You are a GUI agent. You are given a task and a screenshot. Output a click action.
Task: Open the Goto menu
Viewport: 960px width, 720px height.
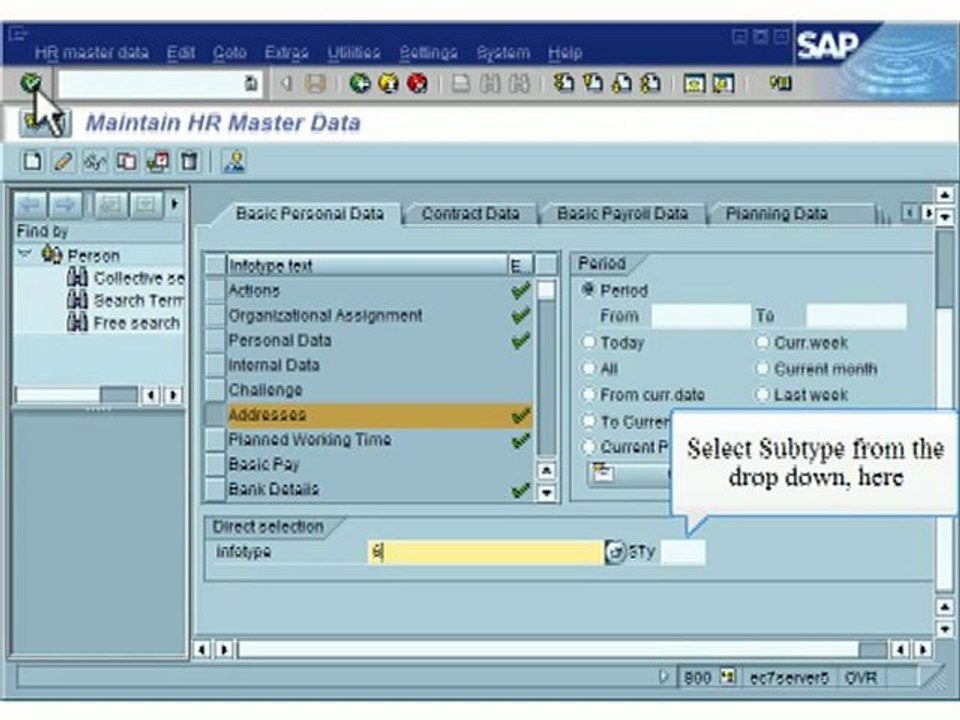tap(230, 53)
